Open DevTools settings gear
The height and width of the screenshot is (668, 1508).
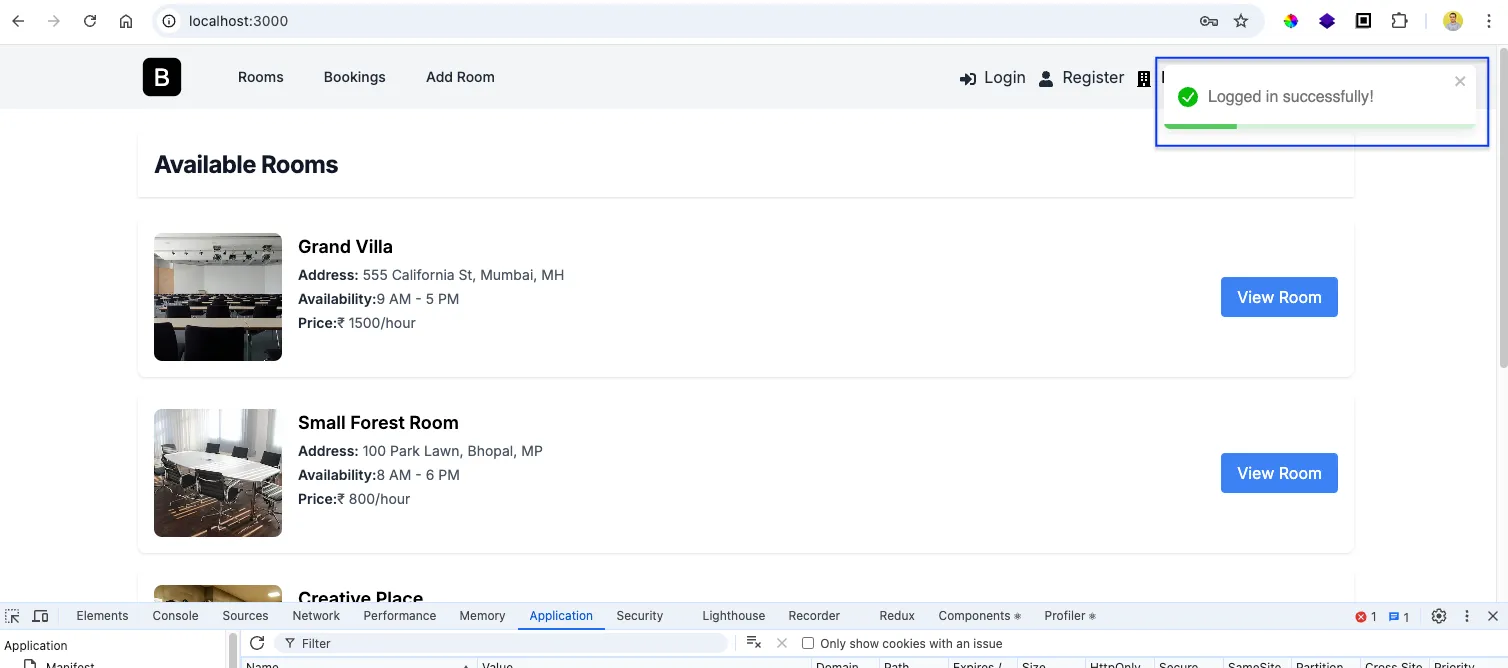pyautogui.click(x=1439, y=616)
